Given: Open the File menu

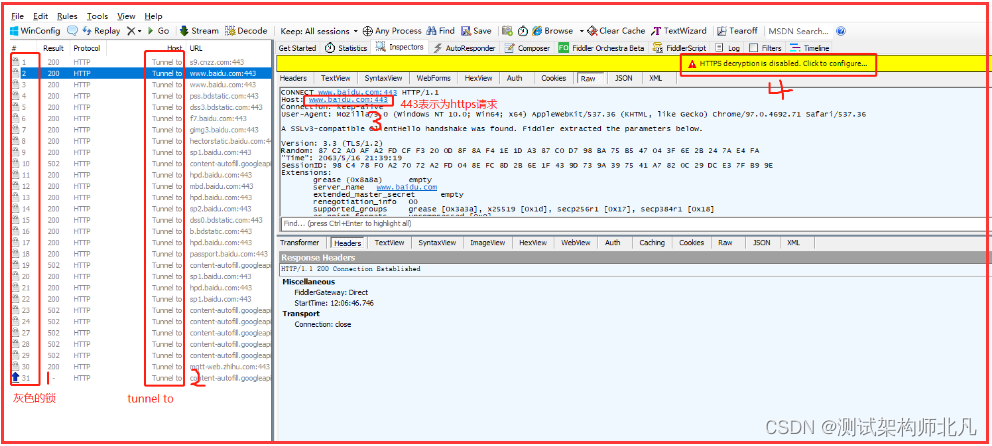Looking at the screenshot, I should pyautogui.click(x=17, y=16).
